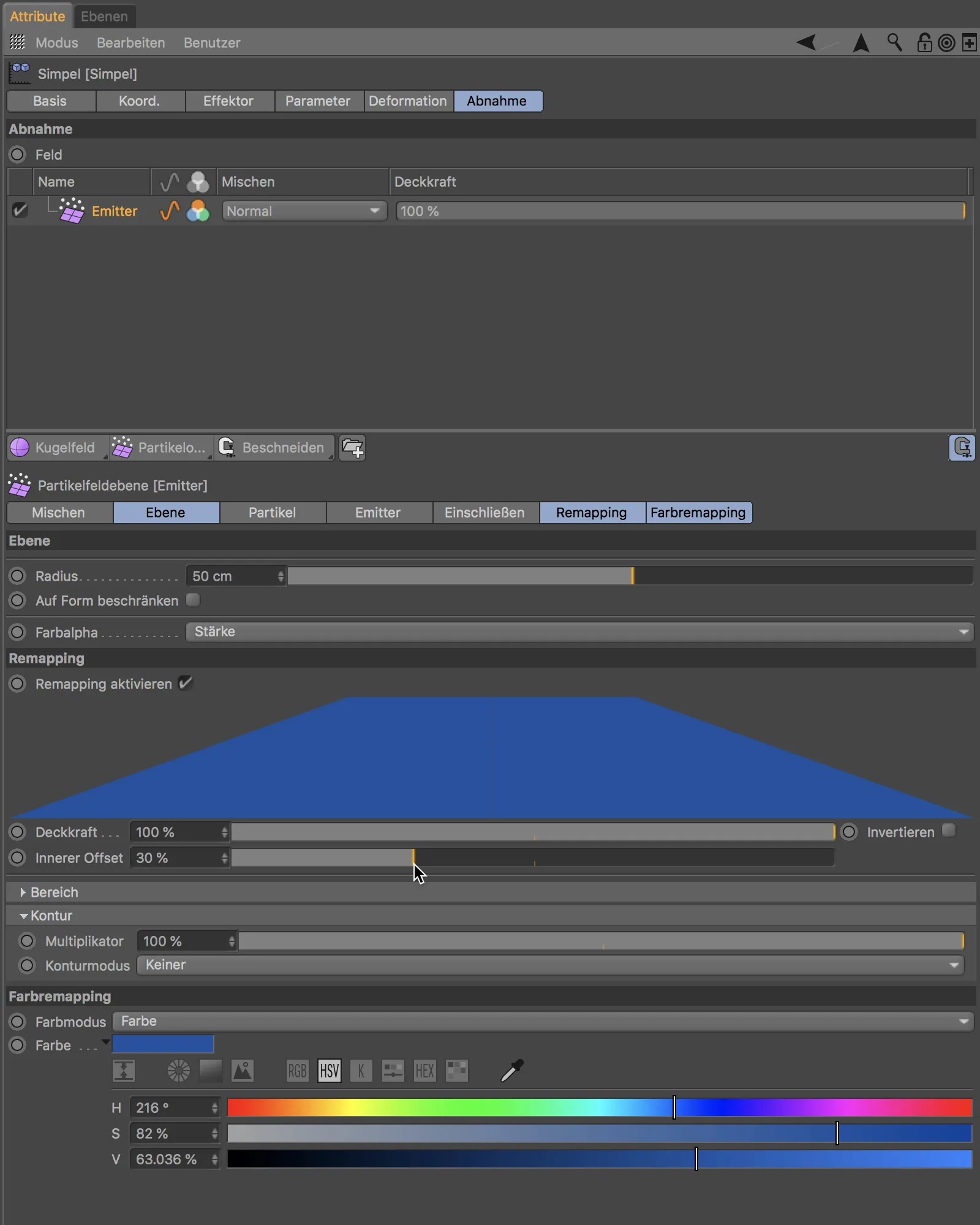Click Radius animation keyframe circle
This screenshot has height=1225, width=980.
point(17,576)
